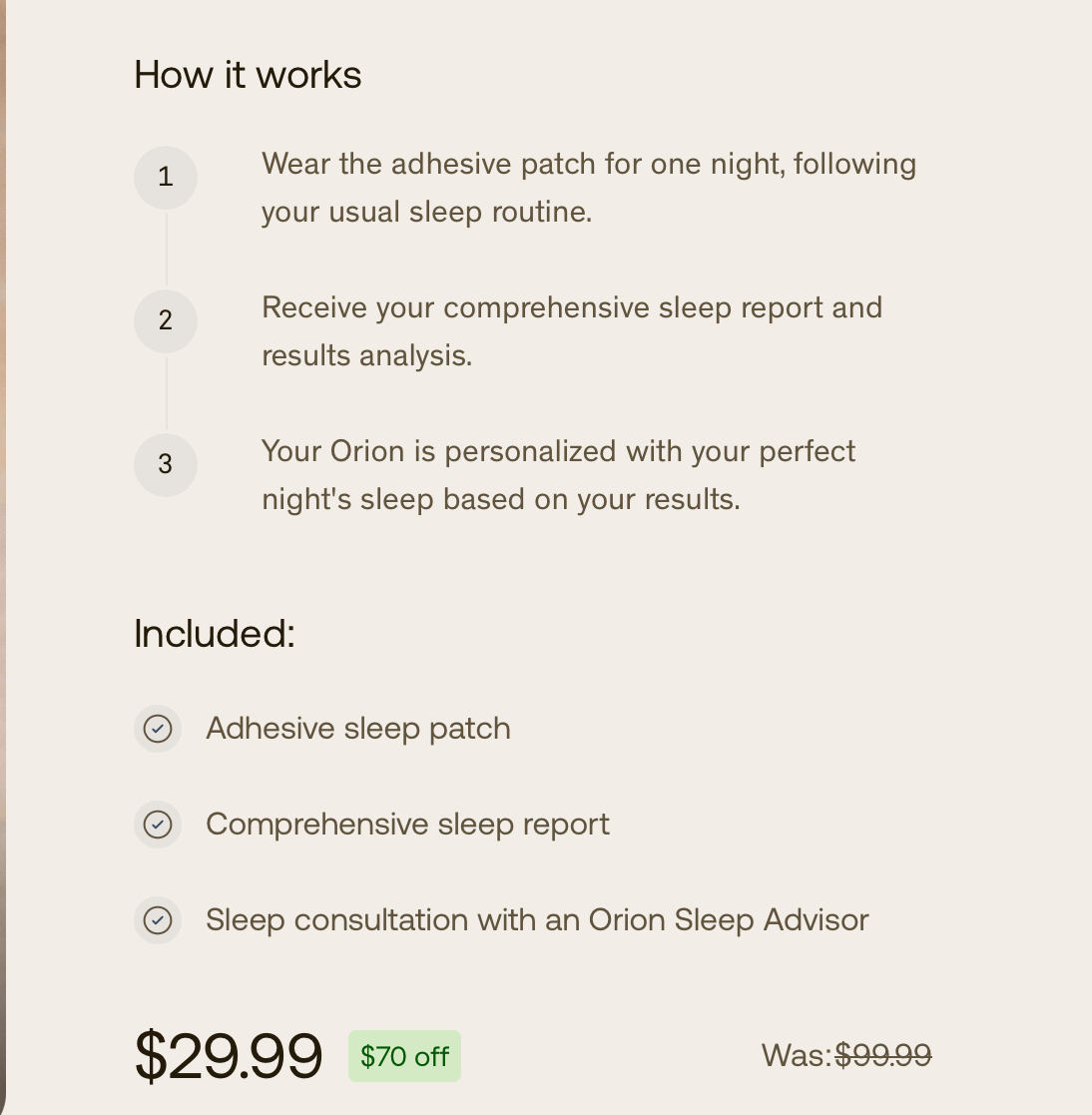Screen dimensions: 1092x1115
Task: Click "Sleep consultation with an Orion Sleep Advisor"
Action: 537,920
